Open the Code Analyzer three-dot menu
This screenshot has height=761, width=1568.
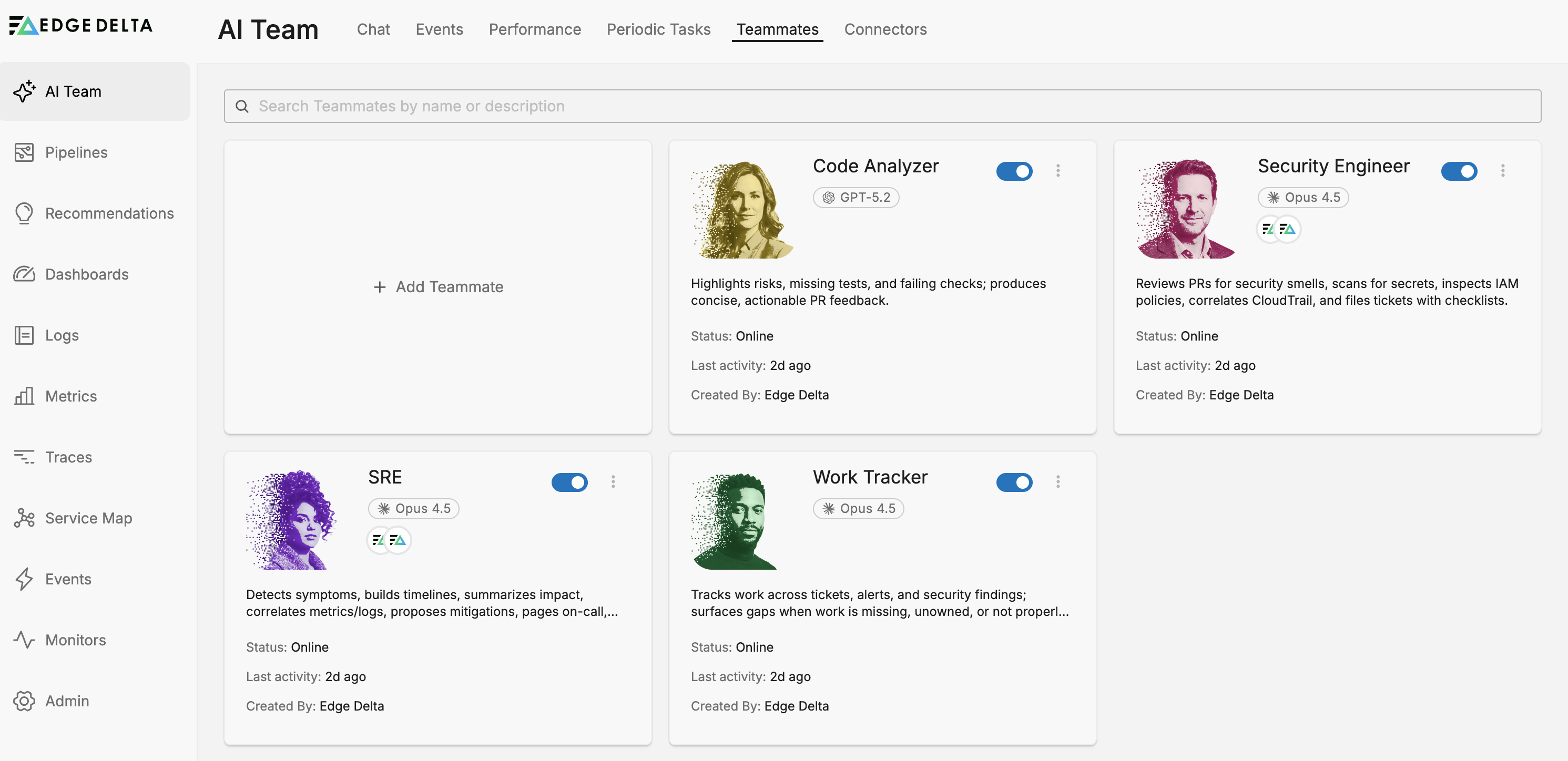pyautogui.click(x=1058, y=171)
